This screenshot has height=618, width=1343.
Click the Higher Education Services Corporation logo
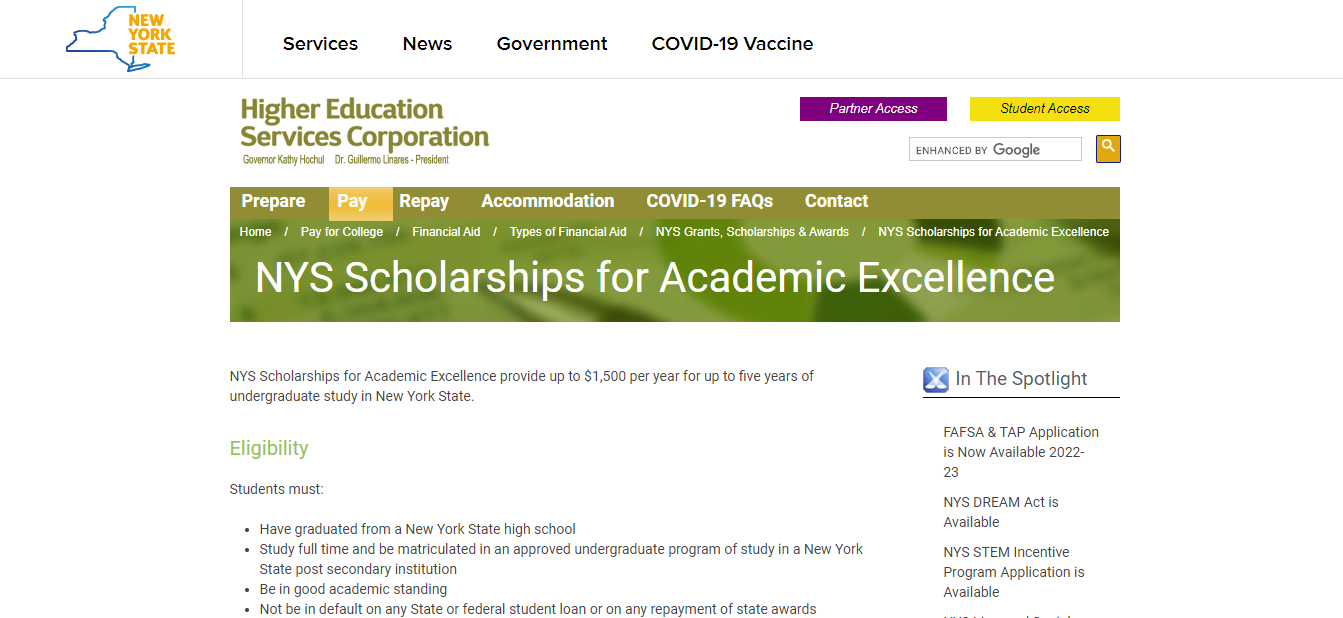pyautogui.click(x=364, y=129)
